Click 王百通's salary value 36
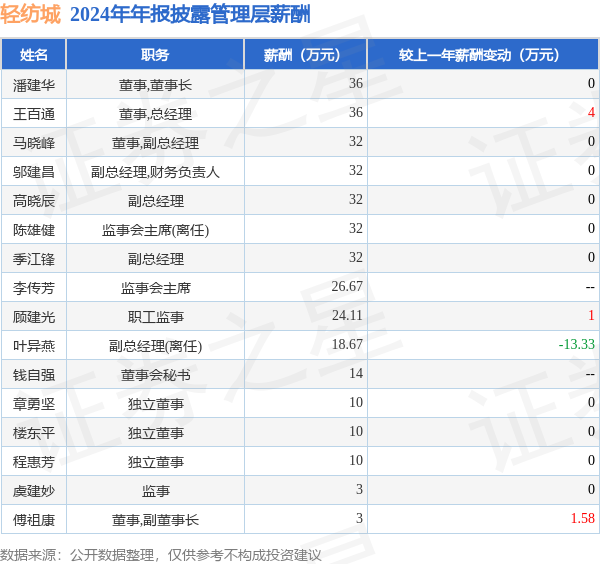The height and width of the screenshot is (564, 600). pos(355,112)
